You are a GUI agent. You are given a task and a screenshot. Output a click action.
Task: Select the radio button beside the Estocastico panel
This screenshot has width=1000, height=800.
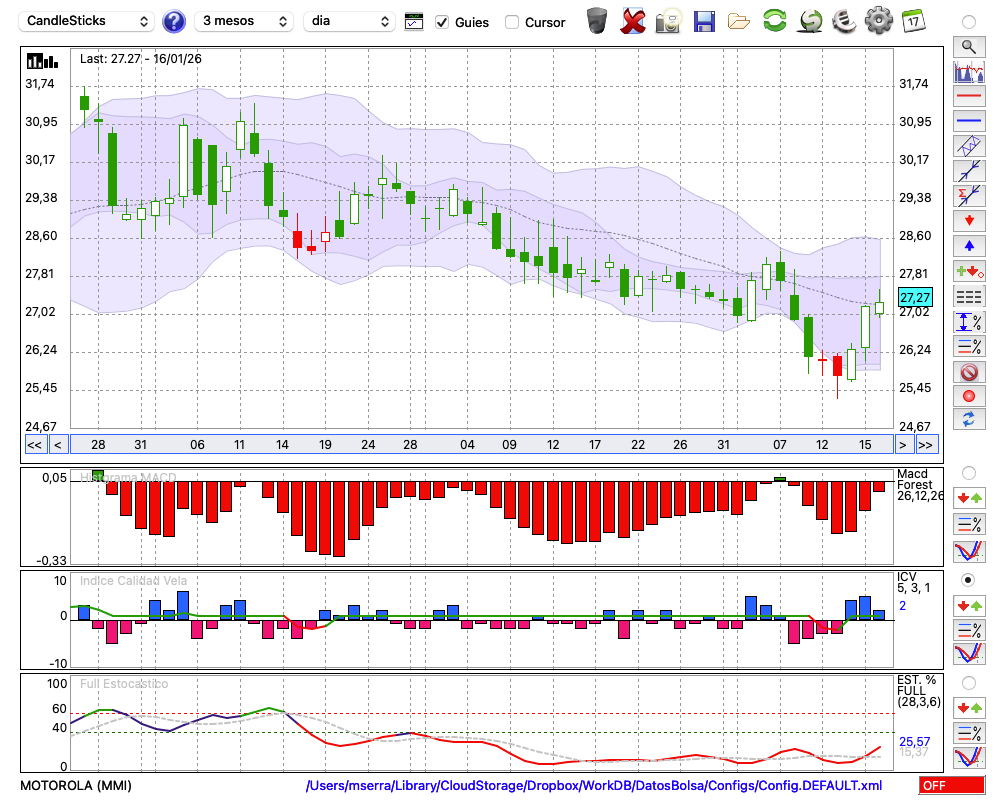click(x=968, y=683)
